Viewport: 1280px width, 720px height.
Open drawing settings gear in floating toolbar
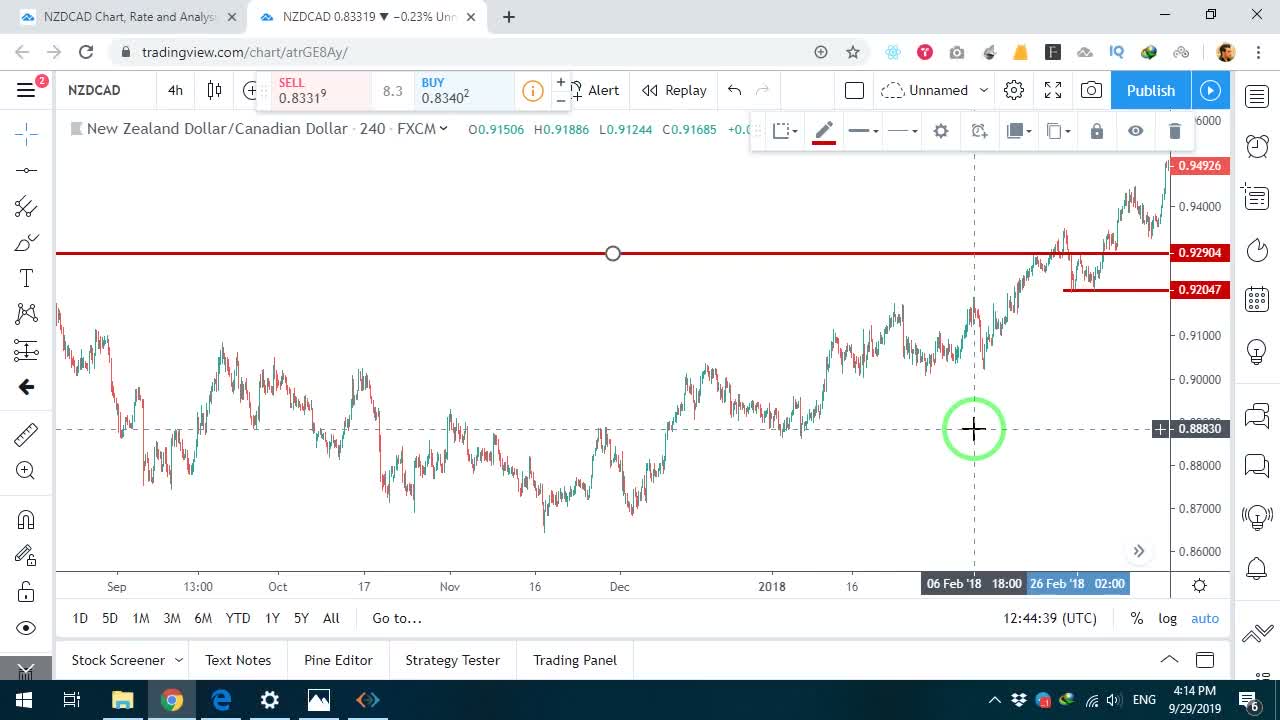point(941,131)
